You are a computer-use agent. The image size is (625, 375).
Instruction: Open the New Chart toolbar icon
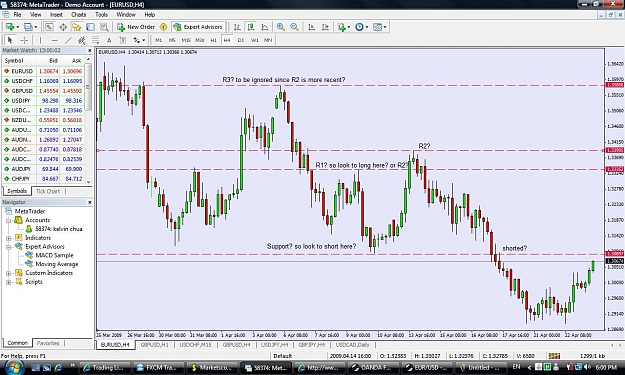pyautogui.click(x=10, y=27)
